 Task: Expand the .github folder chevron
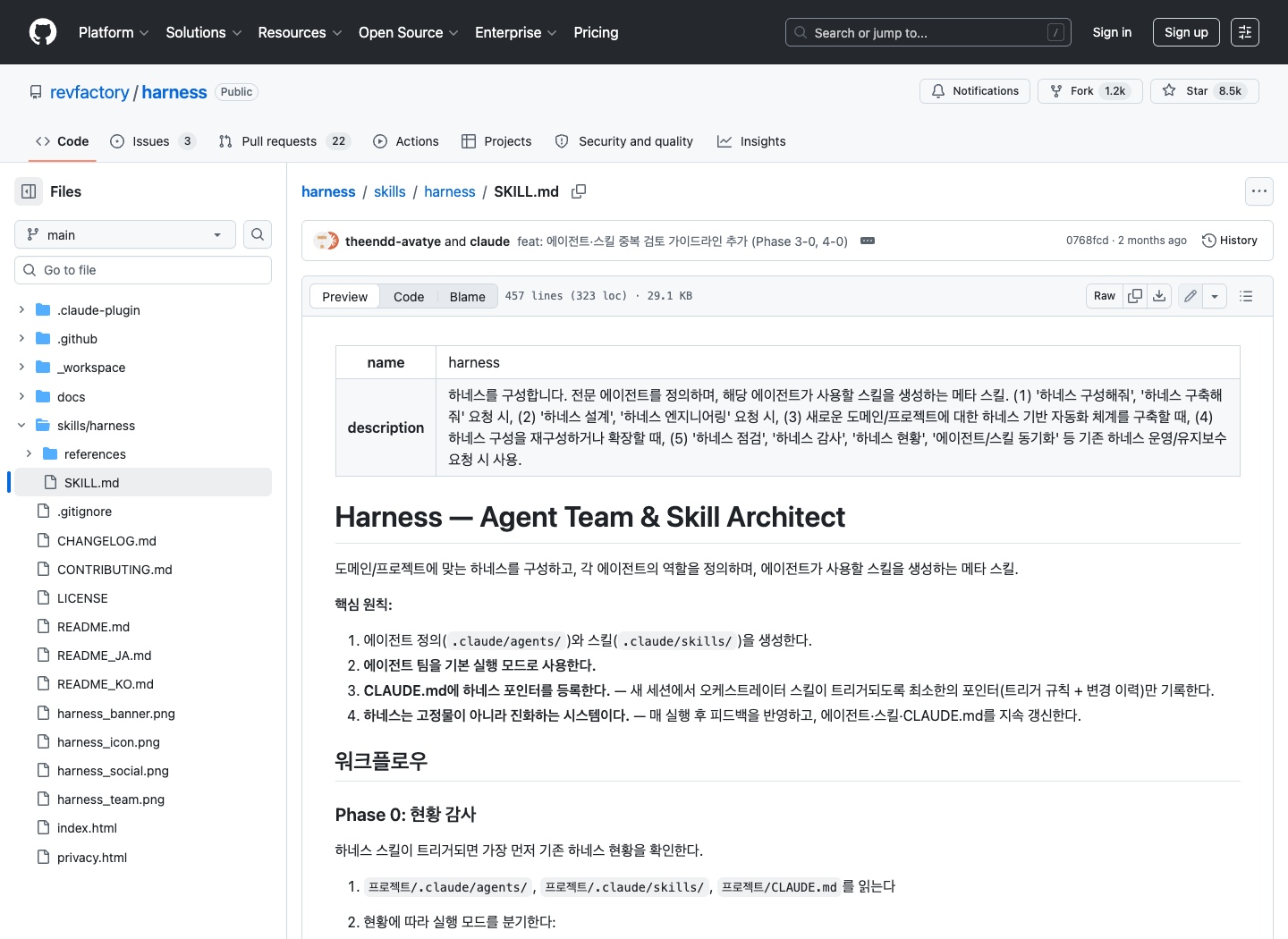tap(21, 338)
